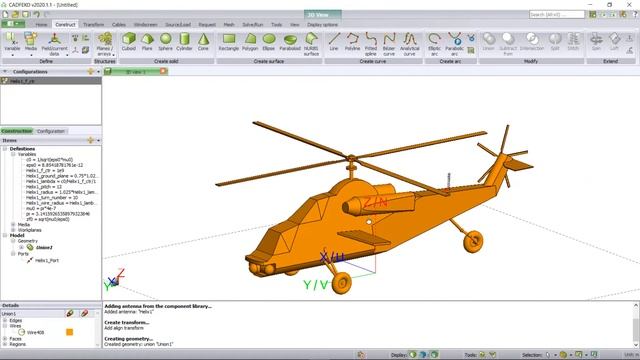Collapse the Variables tree node

(13, 154)
